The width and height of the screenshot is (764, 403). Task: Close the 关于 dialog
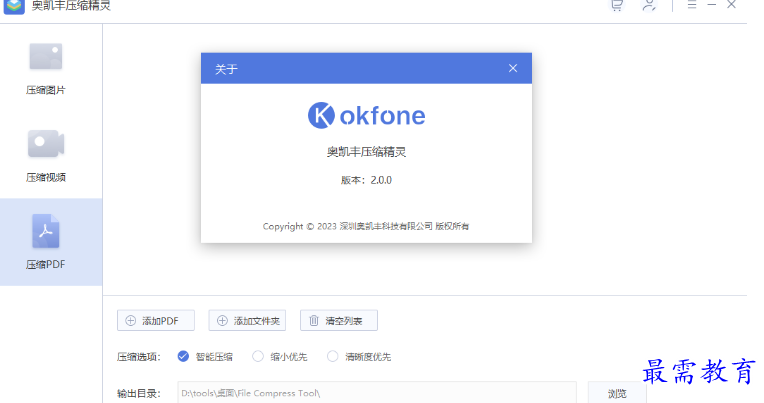[513, 68]
